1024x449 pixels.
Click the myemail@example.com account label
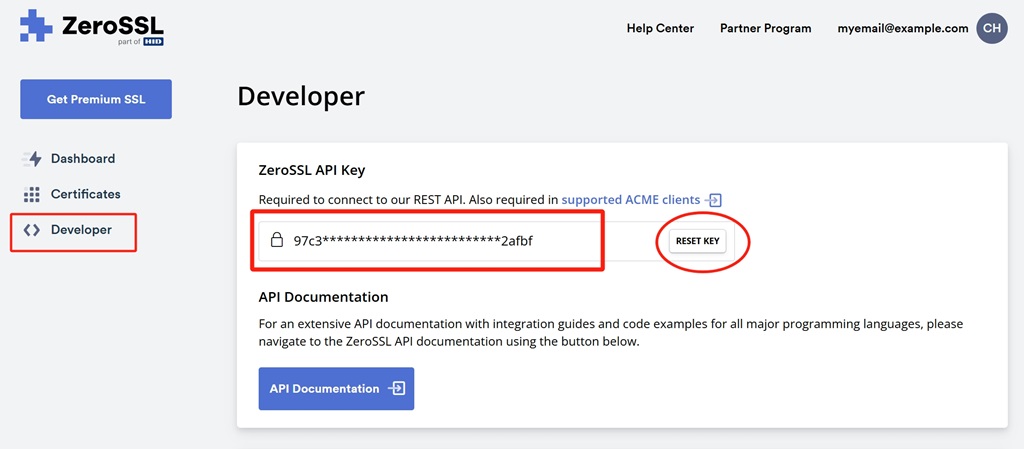pyautogui.click(x=902, y=28)
